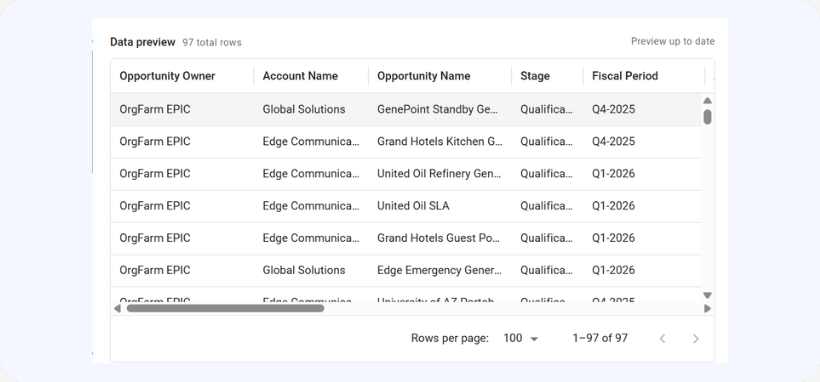Go to the next page arrow
This screenshot has height=382, width=820.
[696, 339]
